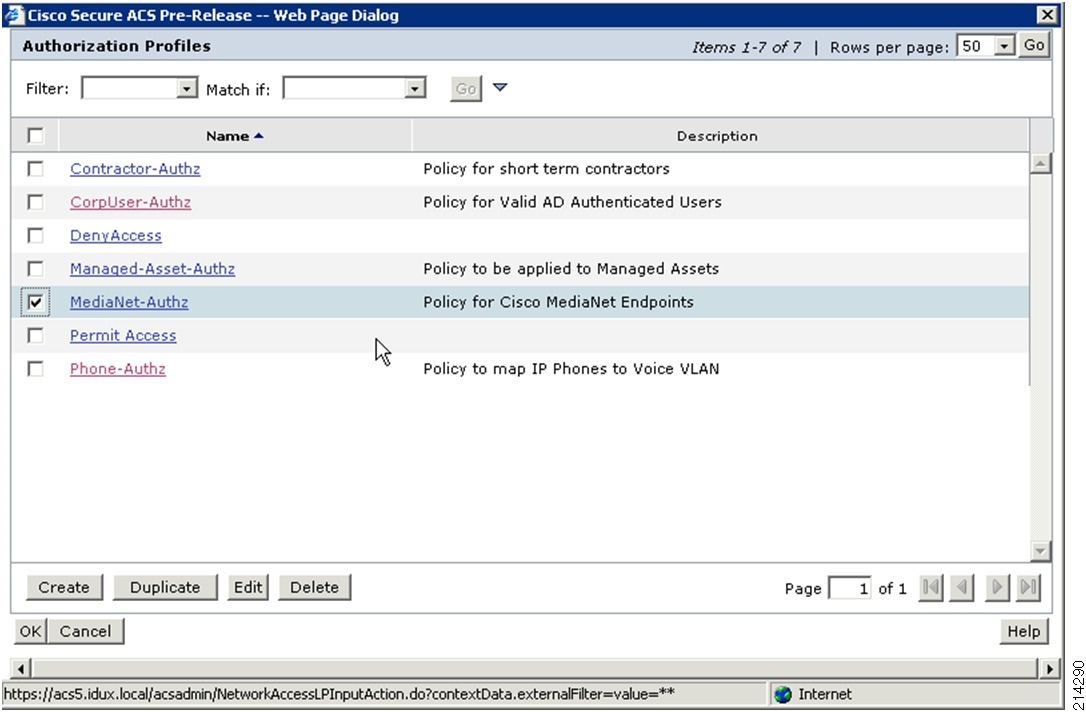Click the table scrollbar down arrow
This screenshot has height=712, width=1086.
coord(1041,551)
